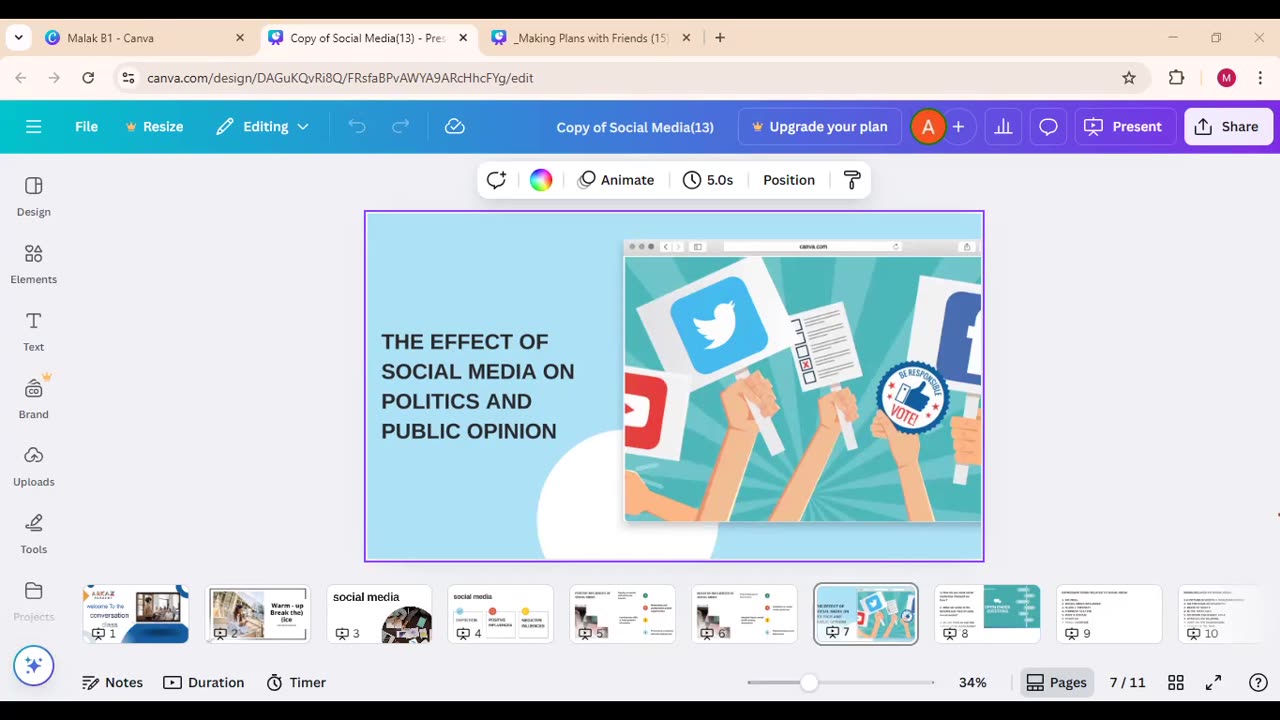Open the Present options button
This screenshot has height=720, width=1280.
(x=1125, y=127)
